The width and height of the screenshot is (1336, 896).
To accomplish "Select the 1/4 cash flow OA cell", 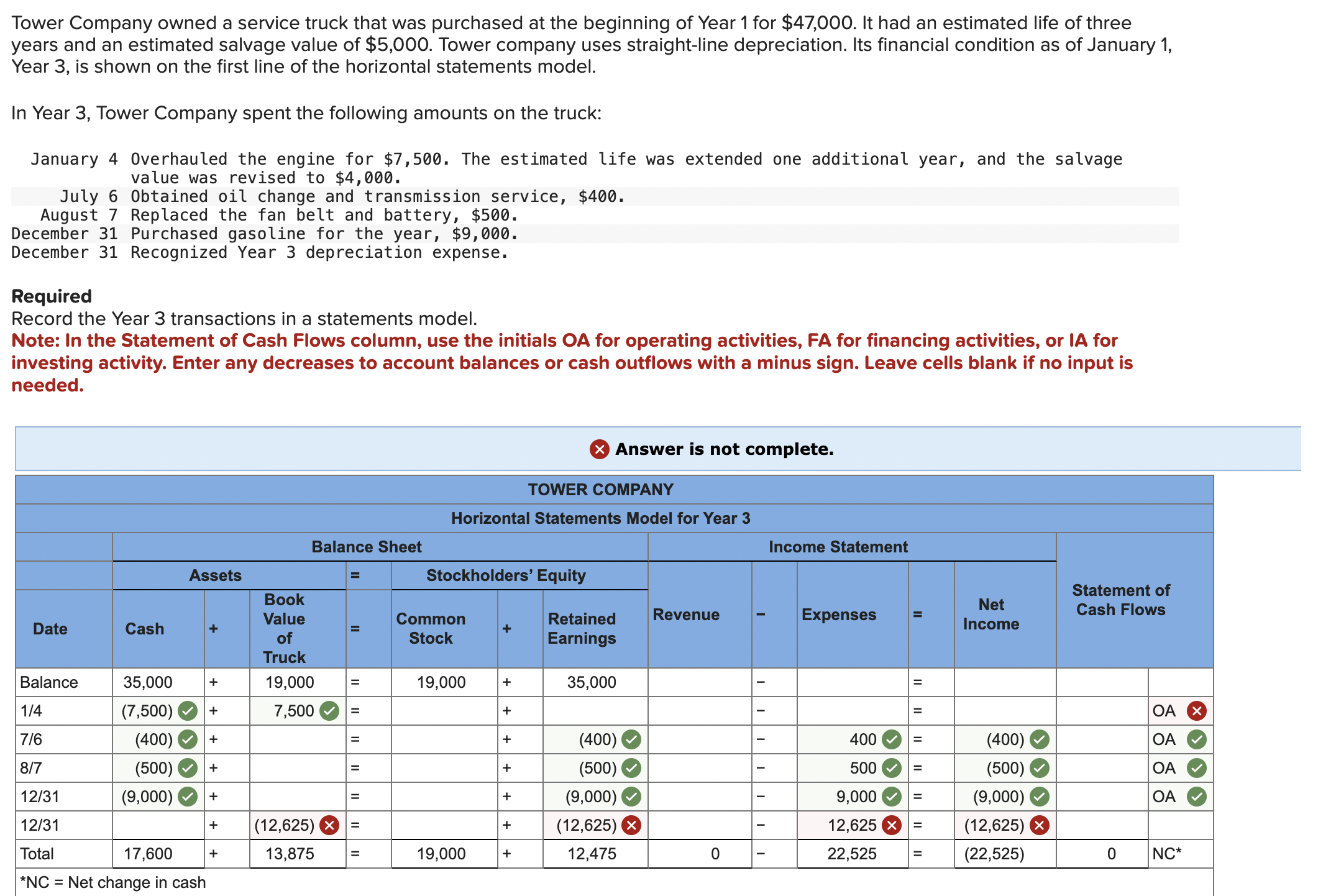I will tap(1164, 710).
